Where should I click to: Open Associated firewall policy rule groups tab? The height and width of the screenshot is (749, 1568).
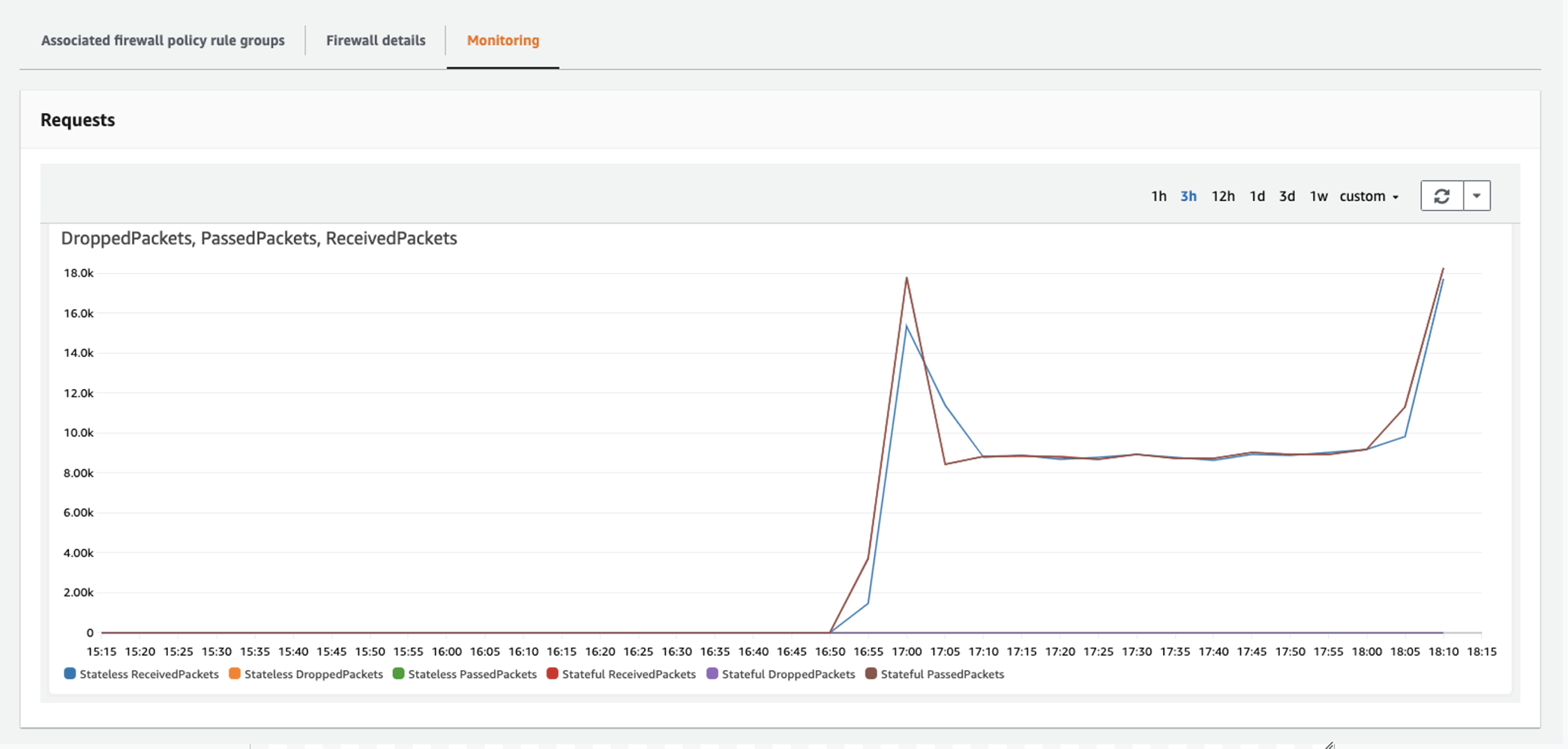coord(163,40)
